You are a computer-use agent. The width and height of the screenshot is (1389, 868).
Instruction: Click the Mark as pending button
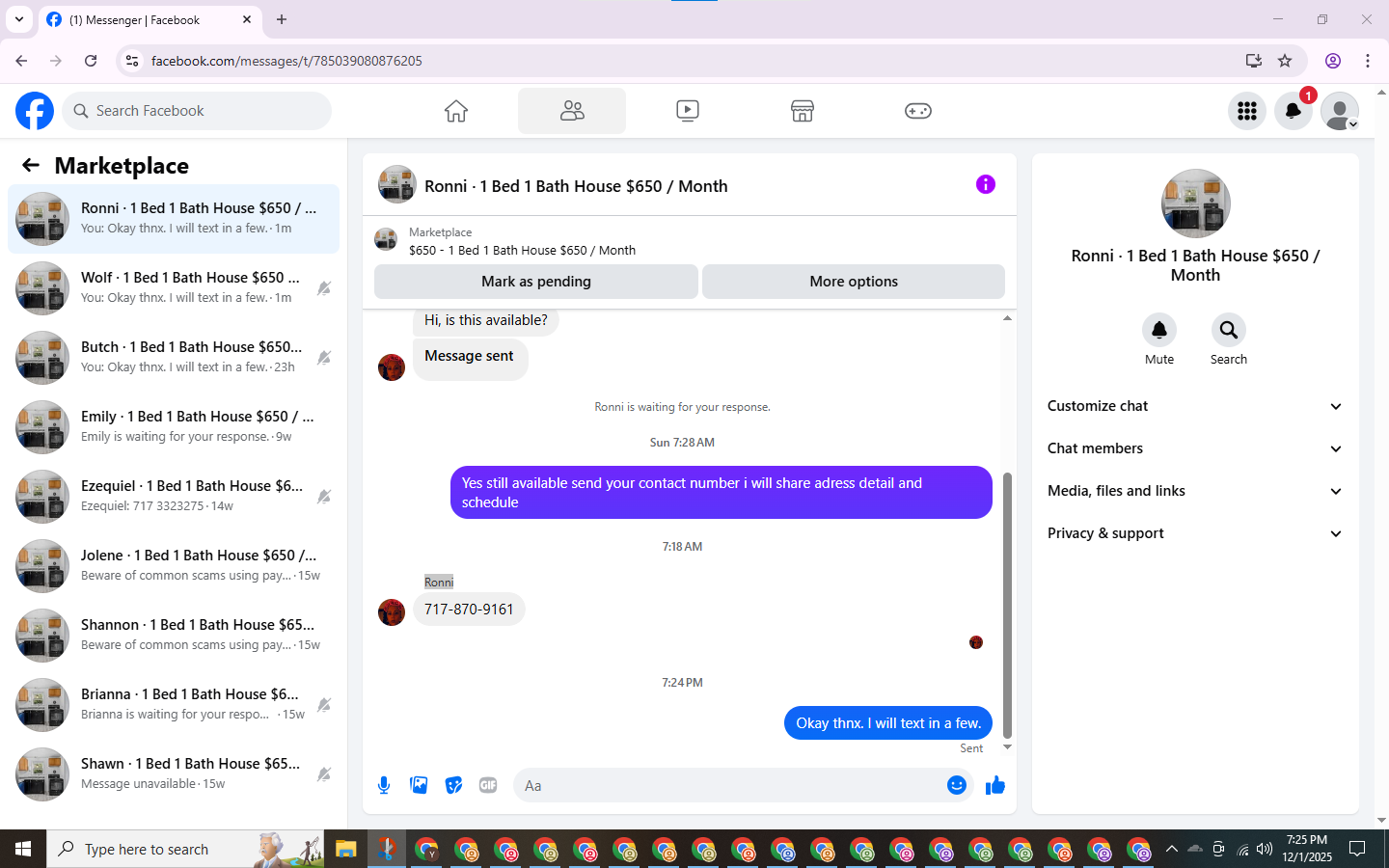tap(536, 282)
